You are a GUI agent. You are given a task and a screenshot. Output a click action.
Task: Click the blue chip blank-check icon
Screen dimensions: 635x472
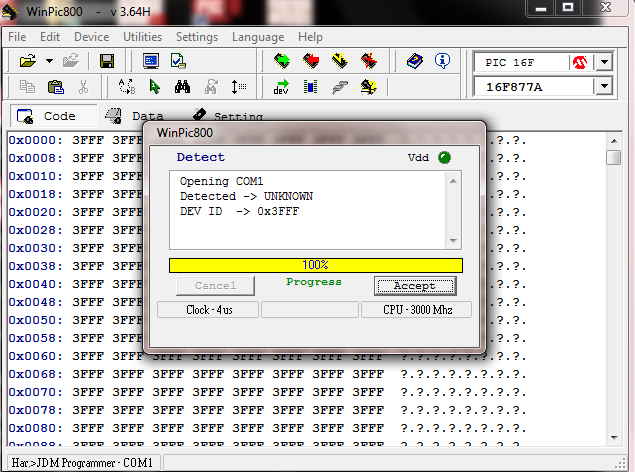click(311, 87)
